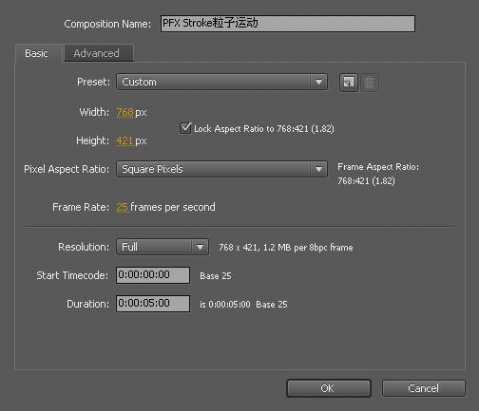The width and height of the screenshot is (479, 411).
Task: Click the 'Base 25' text beside Start Timecode
Action: click(215, 276)
